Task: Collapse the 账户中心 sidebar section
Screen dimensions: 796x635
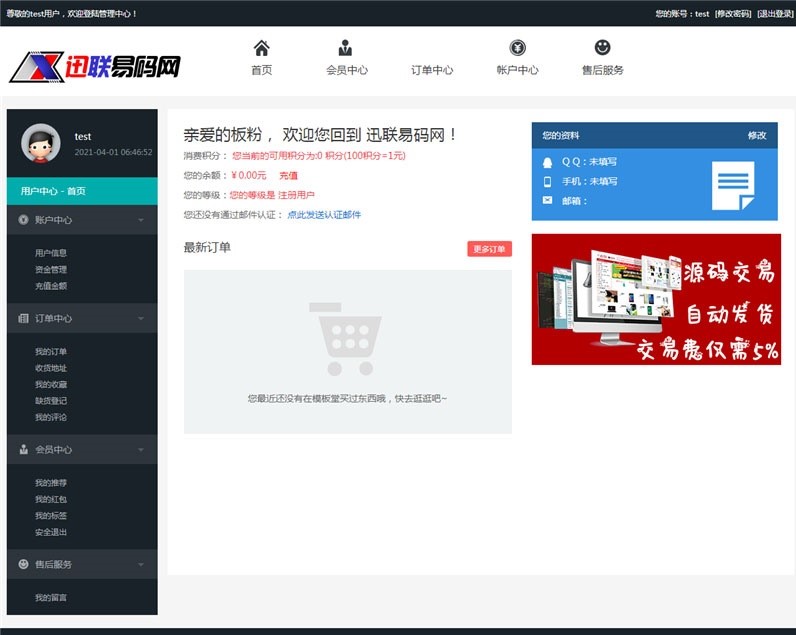Action: point(141,220)
